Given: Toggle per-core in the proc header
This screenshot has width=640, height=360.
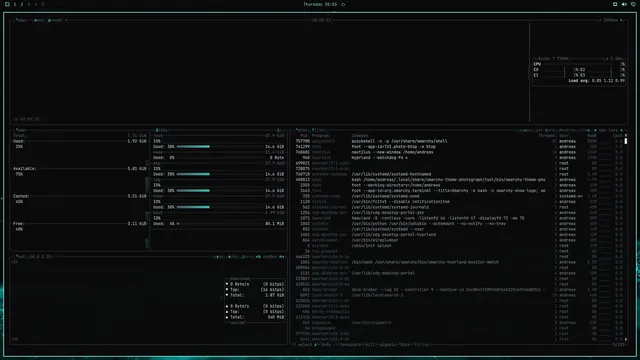Looking at the screenshot, I should click(545, 130).
